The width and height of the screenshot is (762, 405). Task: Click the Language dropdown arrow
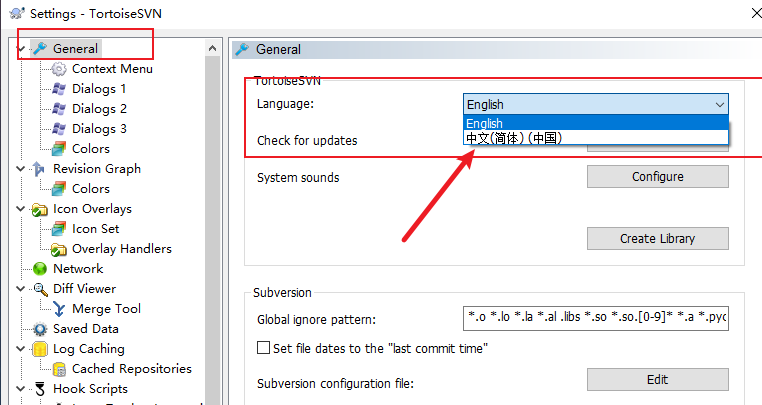(x=720, y=105)
